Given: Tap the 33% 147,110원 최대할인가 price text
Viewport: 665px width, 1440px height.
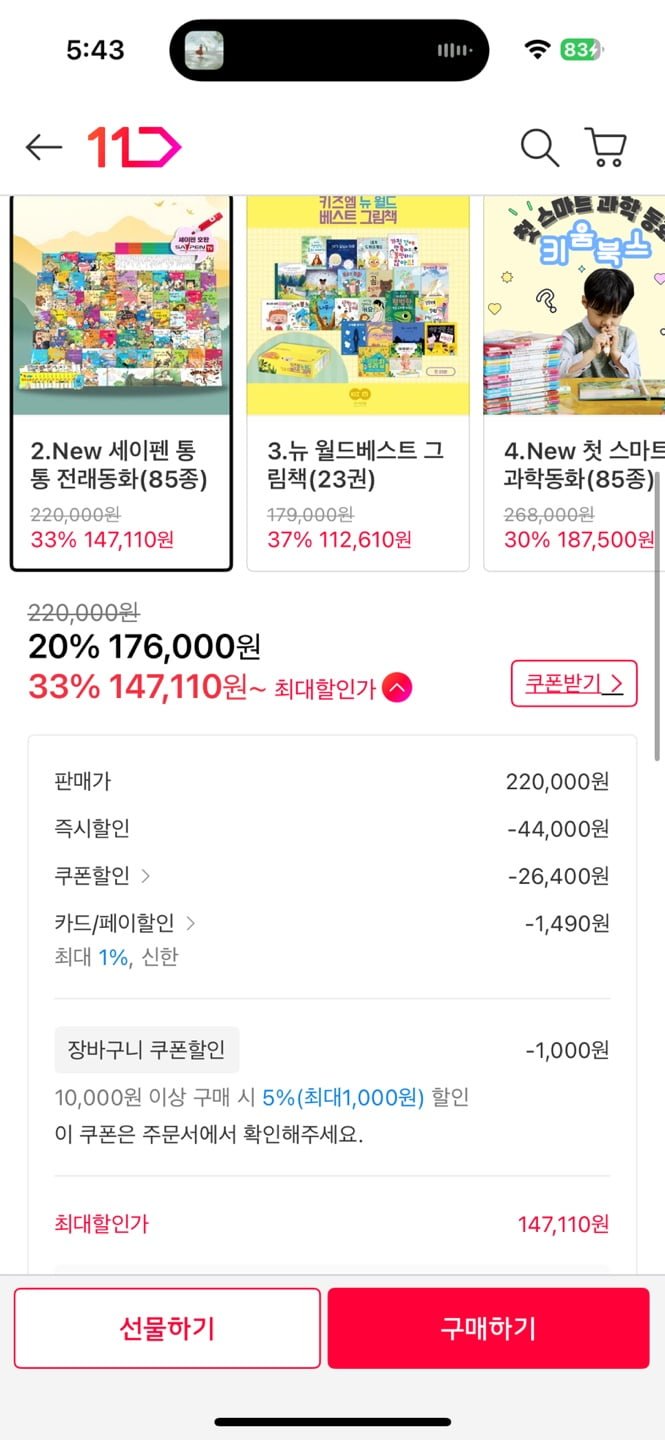Looking at the screenshot, I should click(x=138, y=687).
